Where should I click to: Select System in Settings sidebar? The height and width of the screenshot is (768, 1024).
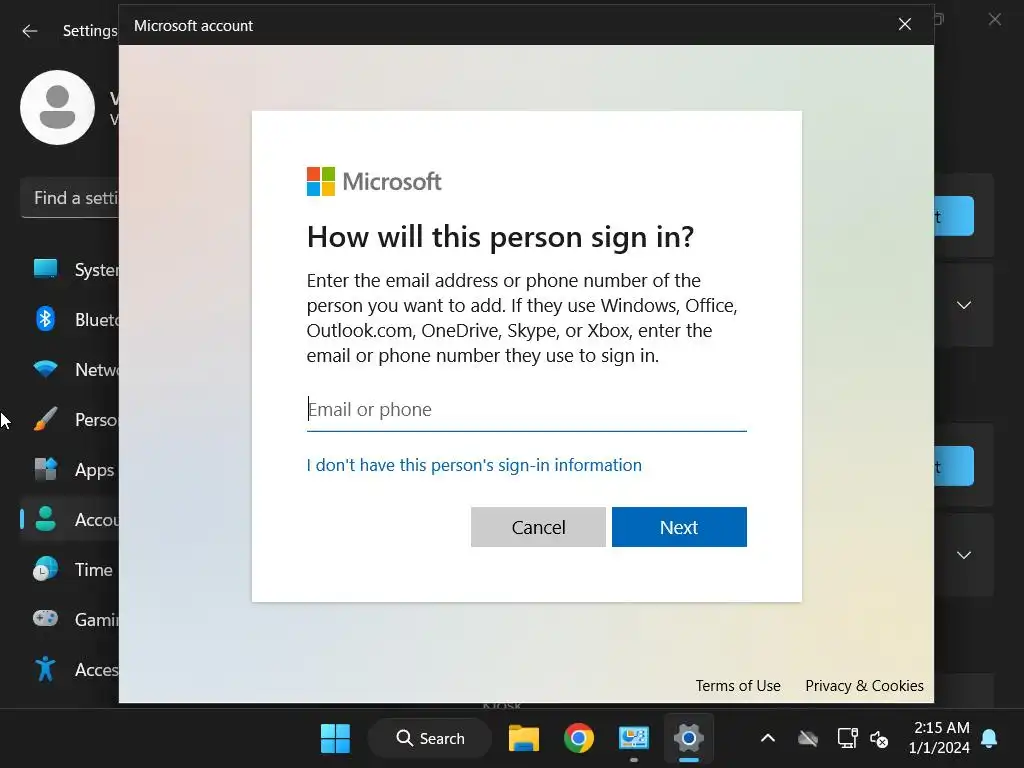point(70,269)
